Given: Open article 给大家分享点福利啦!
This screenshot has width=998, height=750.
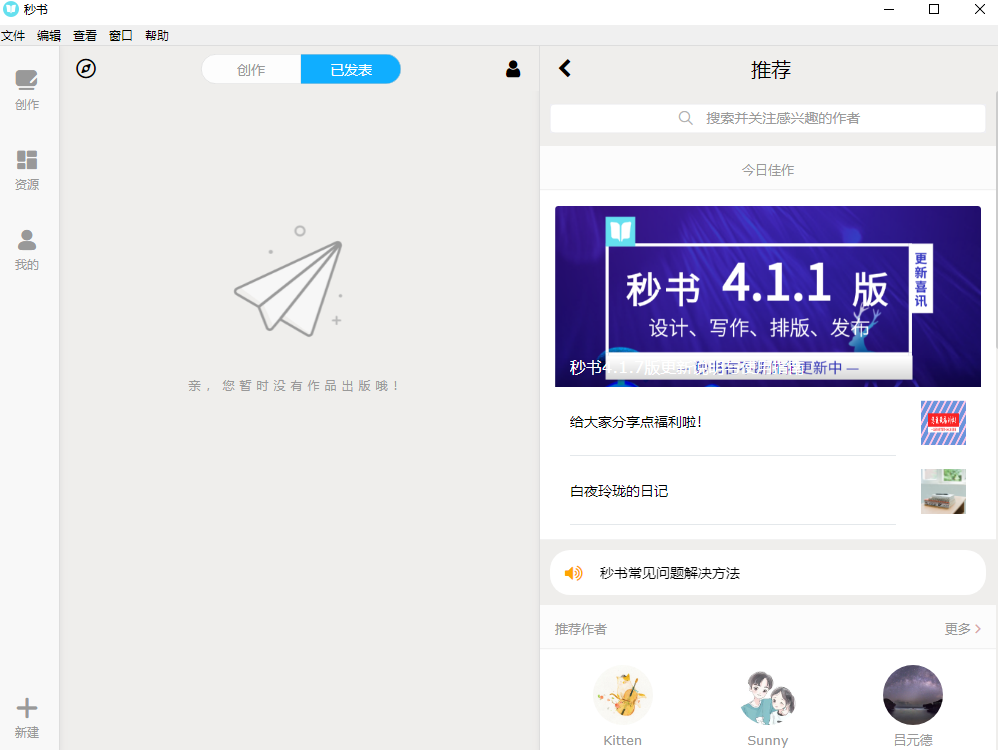Looking at the screenshot, I should click(x=636, y=422).
